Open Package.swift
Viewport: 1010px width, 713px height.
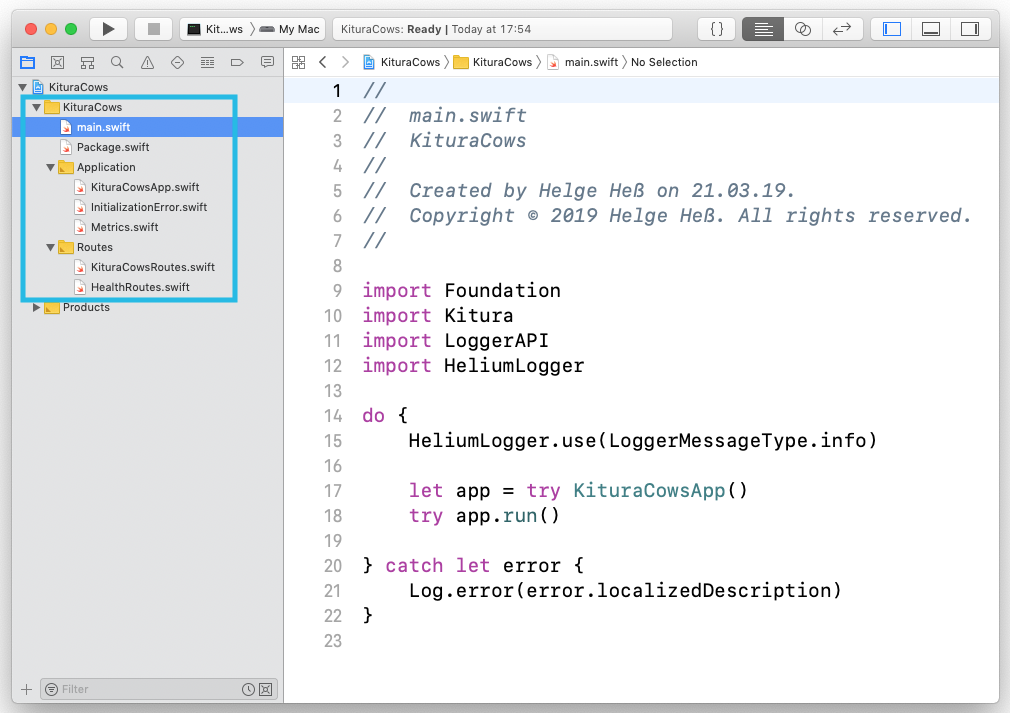point(148,147)
